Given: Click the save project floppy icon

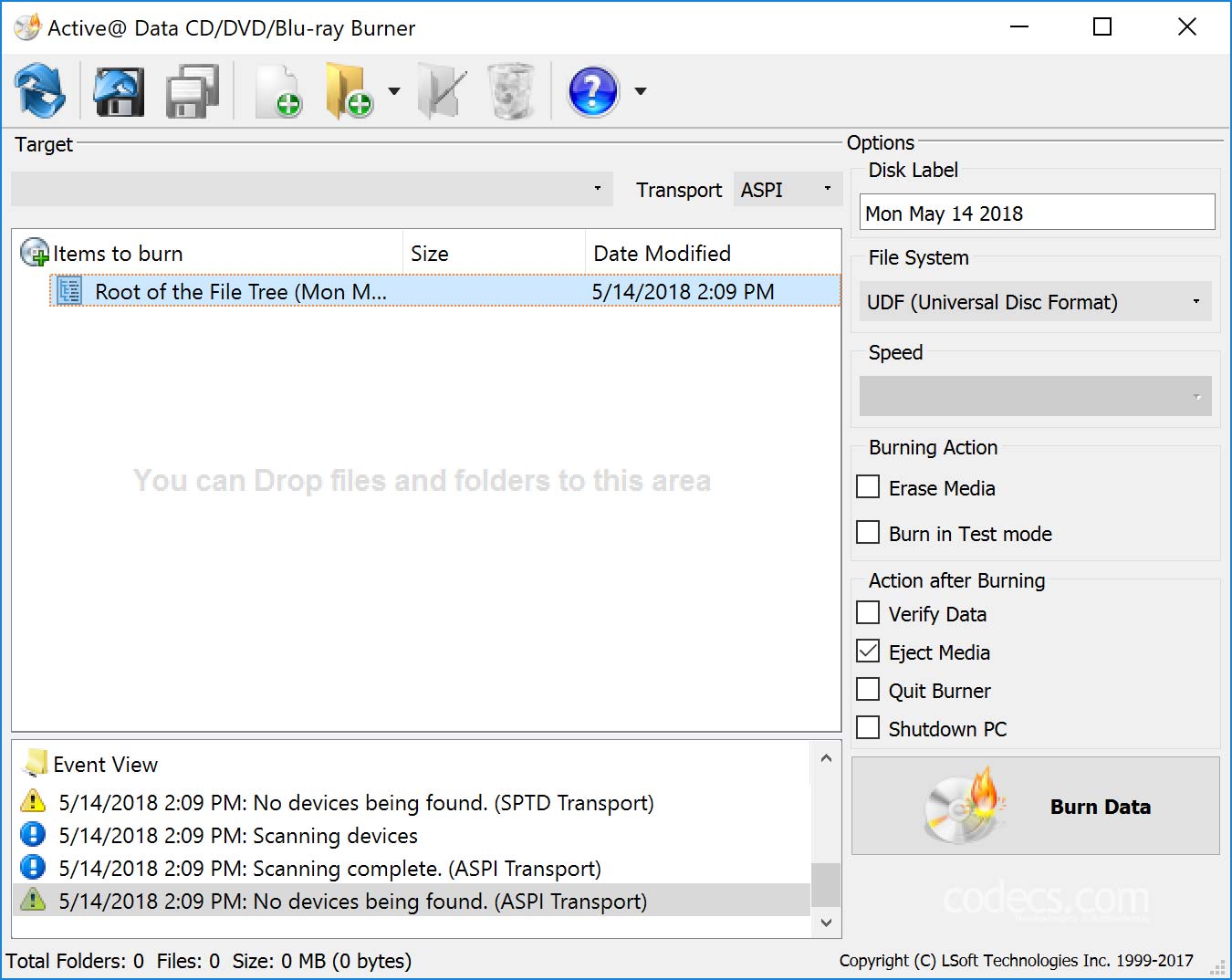Looking at the screenshot, I should (x=193, y=91).
